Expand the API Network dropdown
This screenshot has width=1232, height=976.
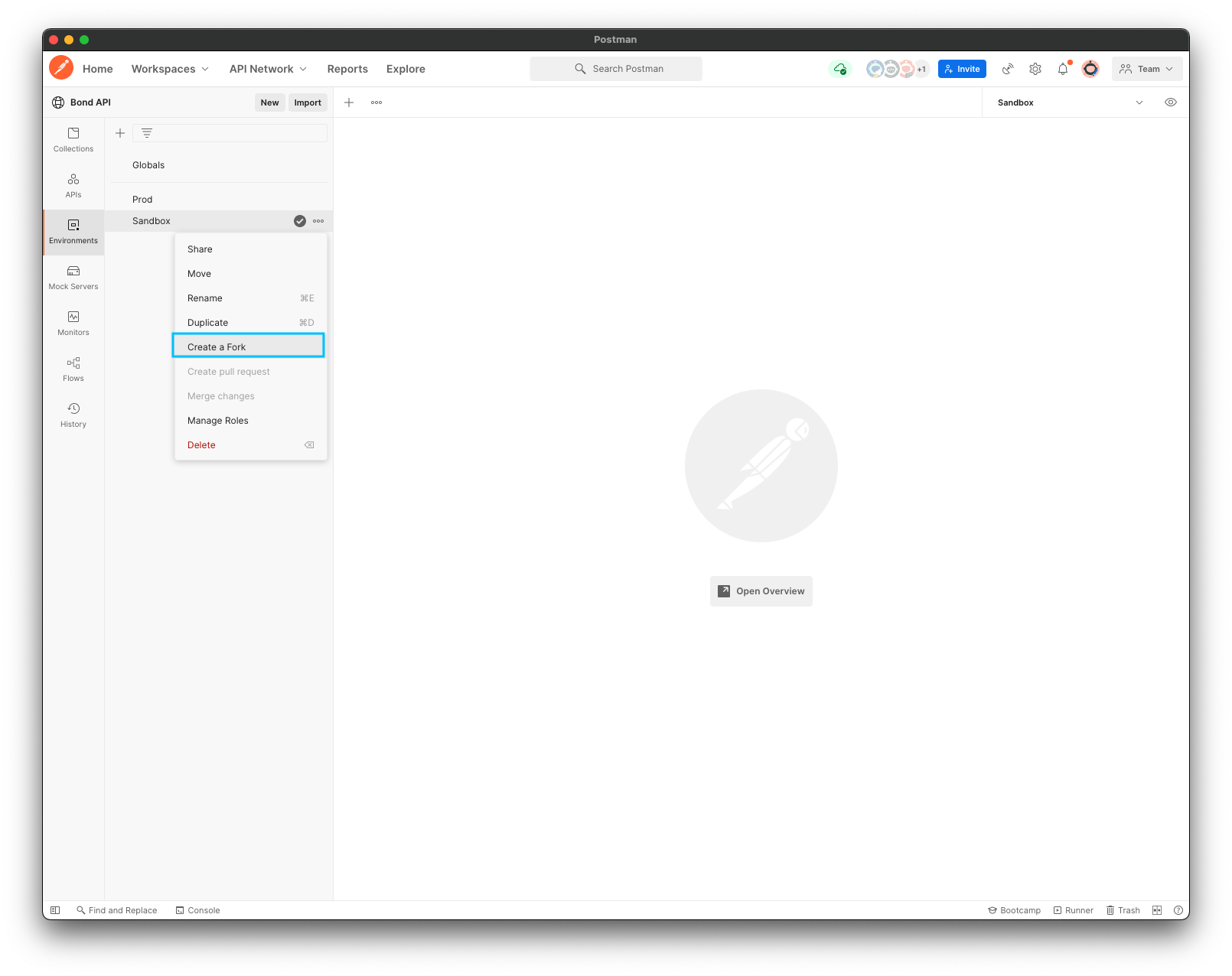pyautogui.click(x=268, y=69)
